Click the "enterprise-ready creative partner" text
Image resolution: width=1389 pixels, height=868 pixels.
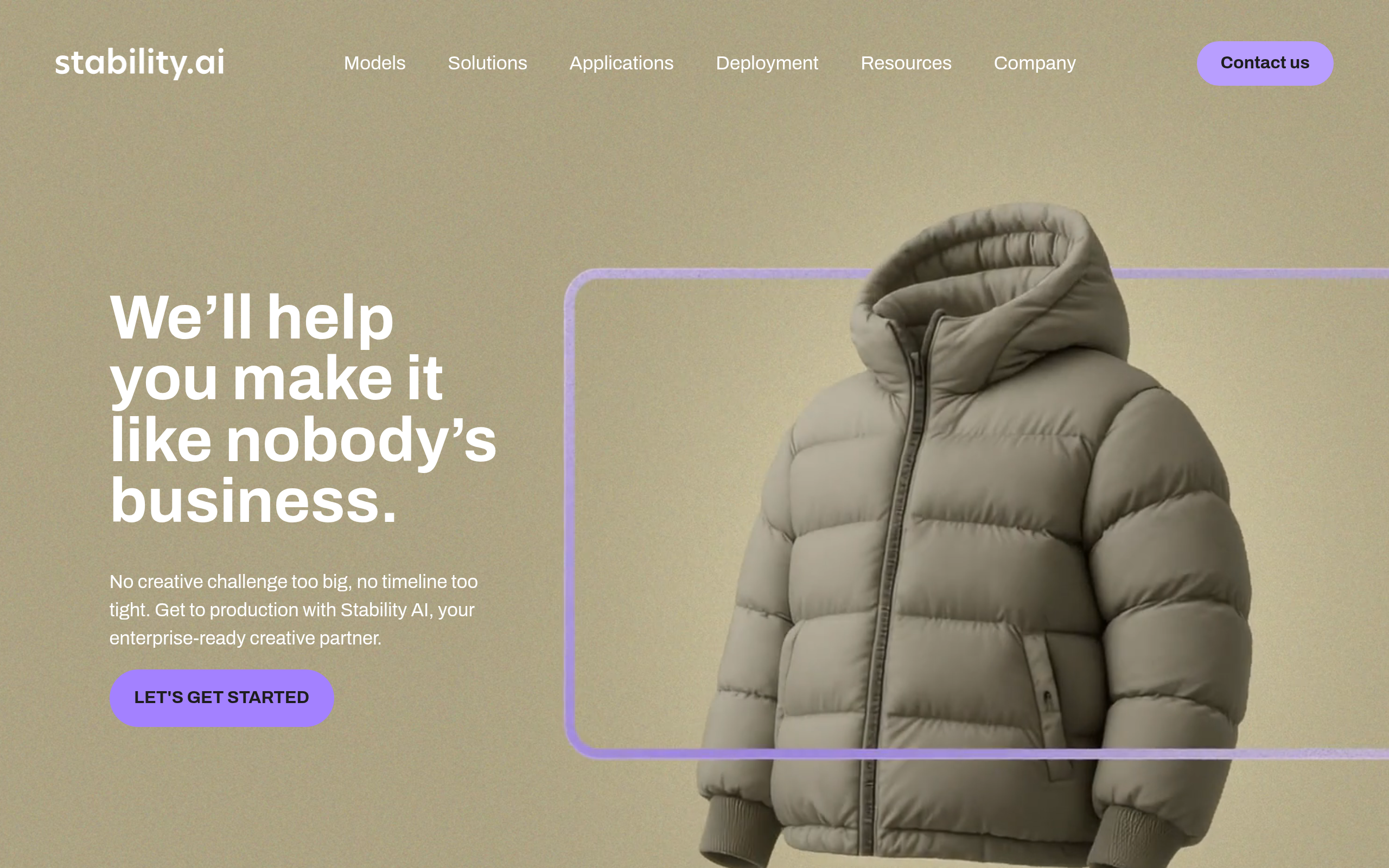[245, 638]
